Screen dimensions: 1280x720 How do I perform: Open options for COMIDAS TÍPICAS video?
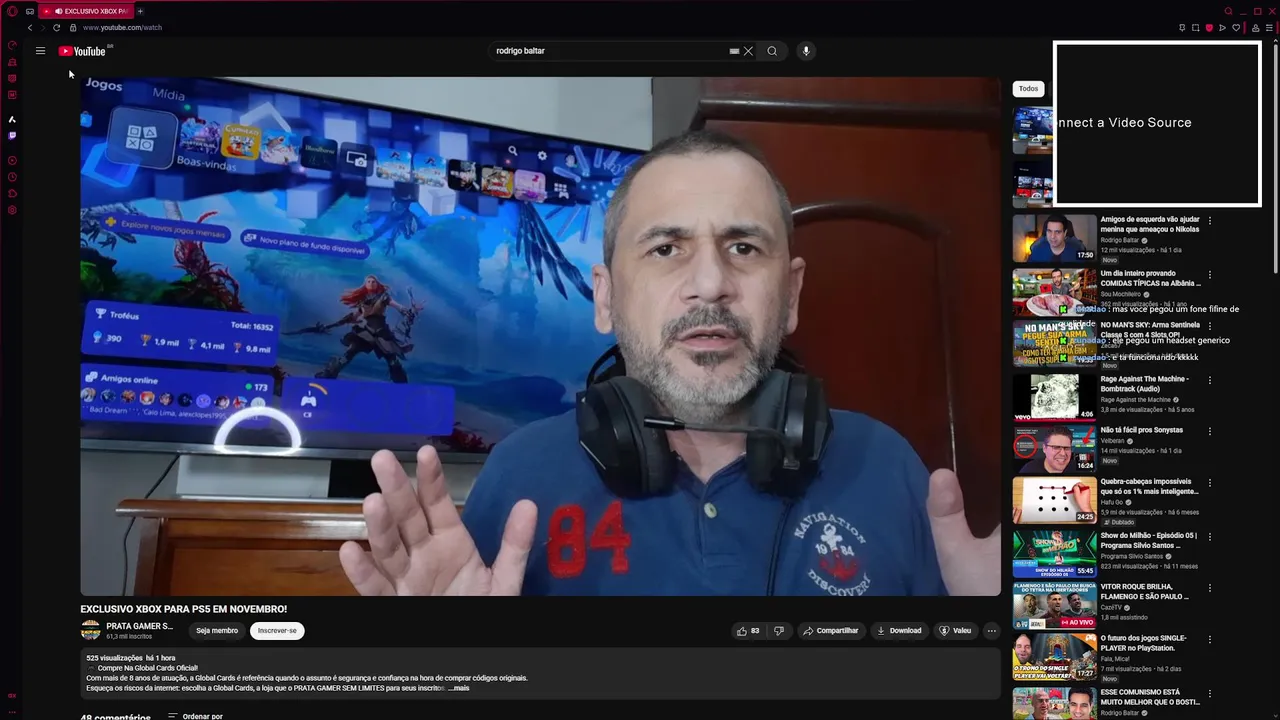(x=1210, y=275)
